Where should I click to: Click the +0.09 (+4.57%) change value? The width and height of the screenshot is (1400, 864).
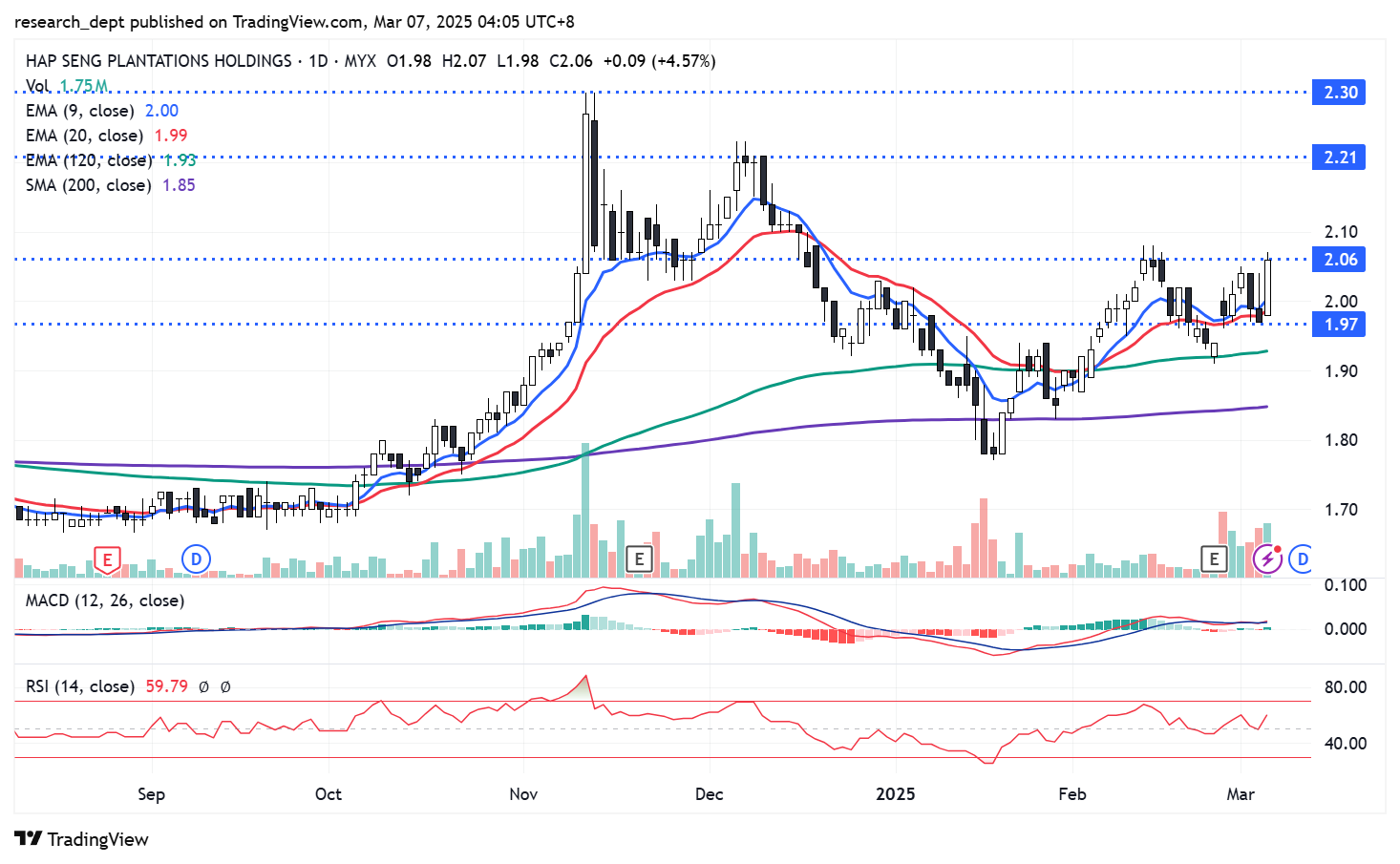tap(660, 61)
